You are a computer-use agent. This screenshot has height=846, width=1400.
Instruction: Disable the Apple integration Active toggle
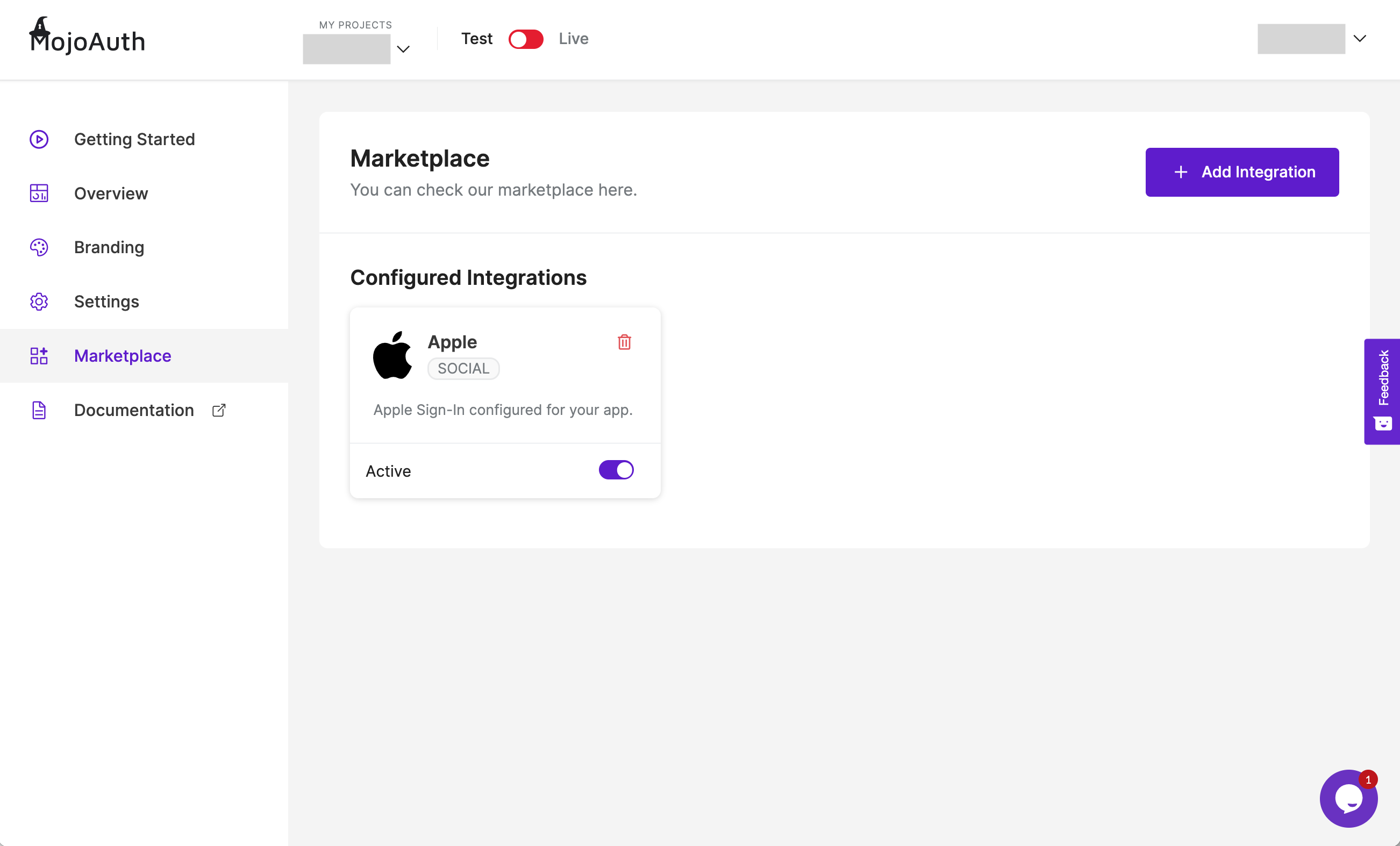click(616, 470)
